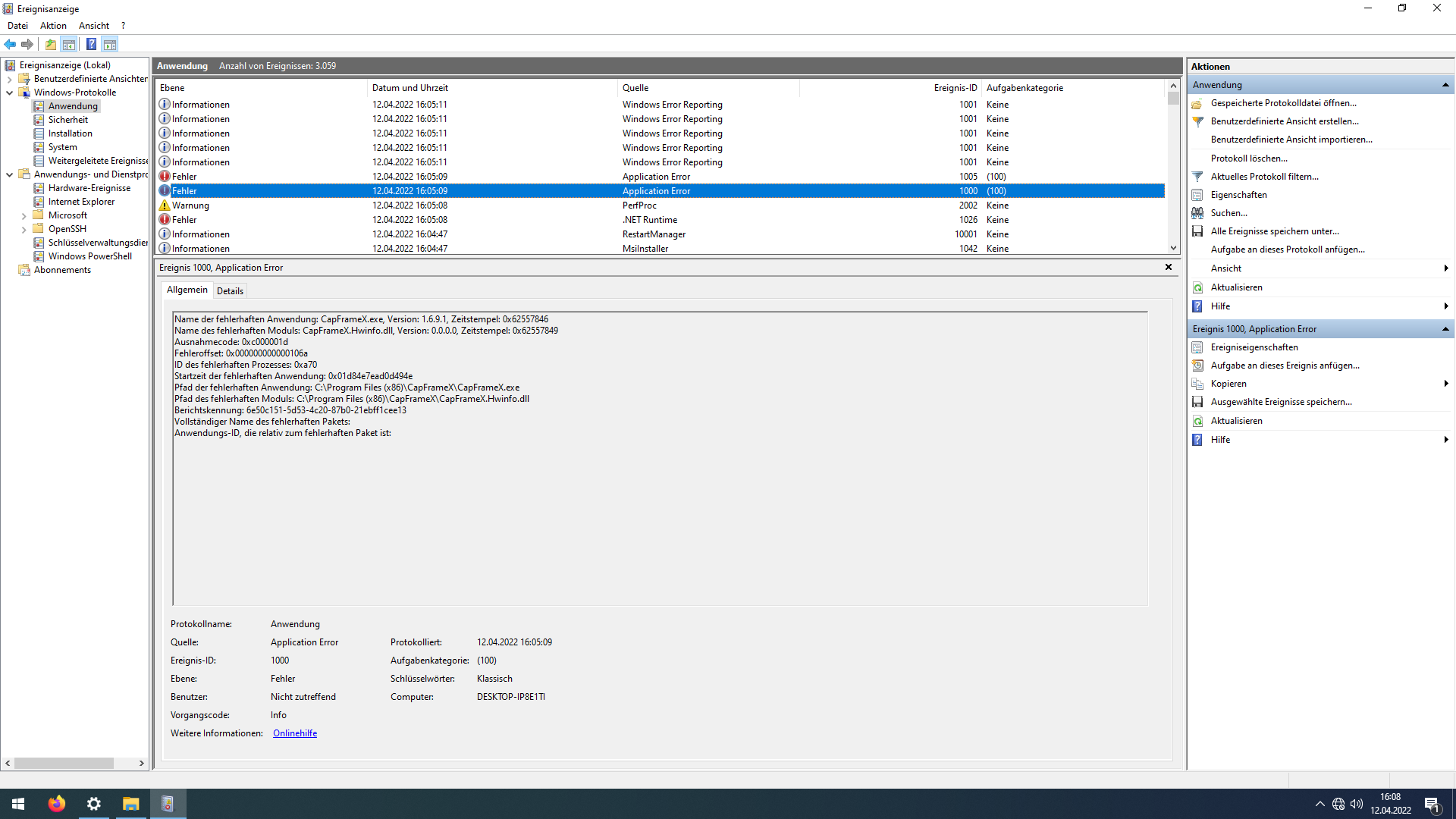
Task: Open the Aktion menu
Action: (x=53, y=26)
